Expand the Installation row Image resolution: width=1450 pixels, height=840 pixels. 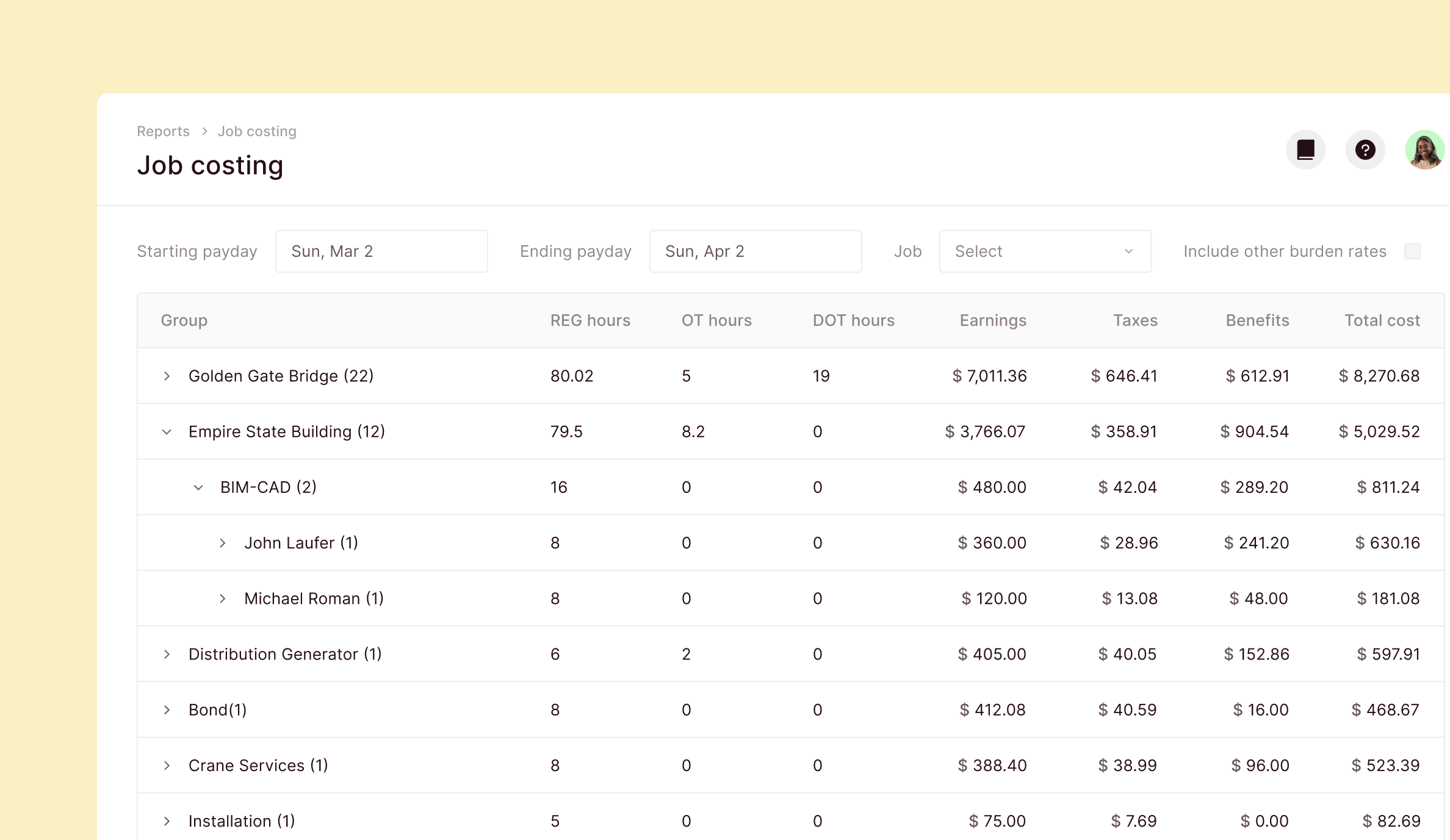pos(167,820)
